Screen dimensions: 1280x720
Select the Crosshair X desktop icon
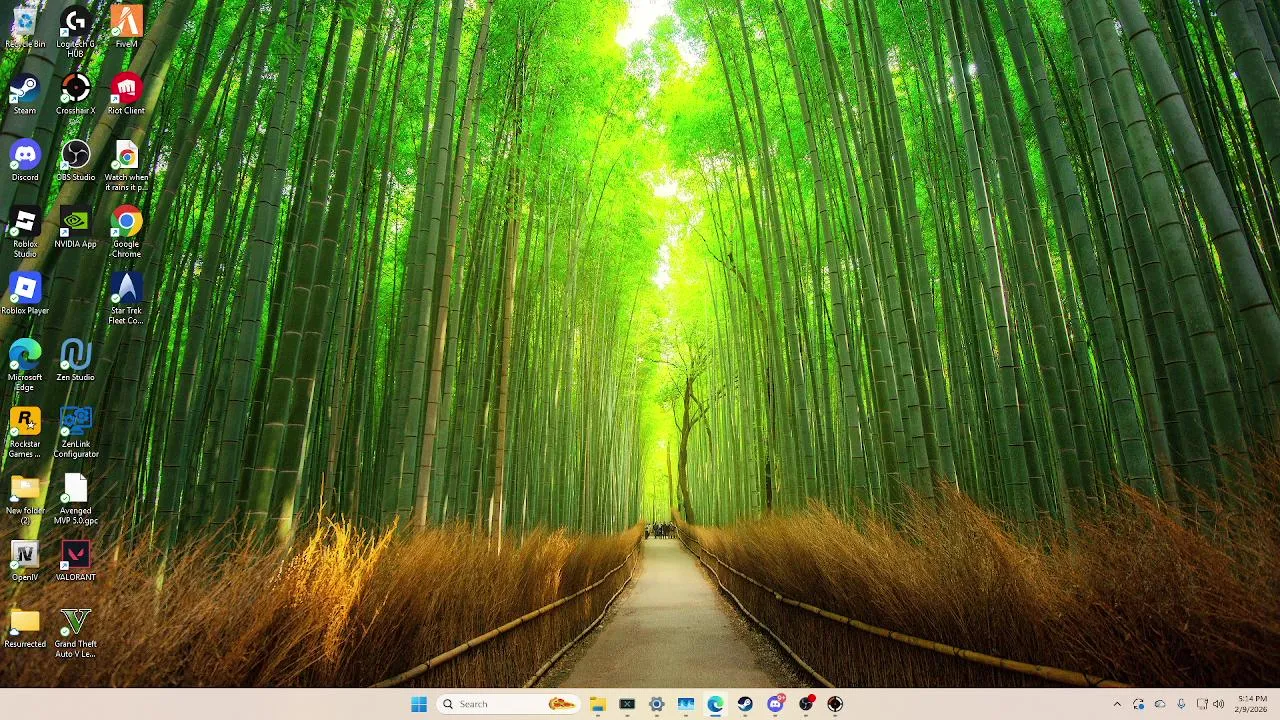[75, 95]
